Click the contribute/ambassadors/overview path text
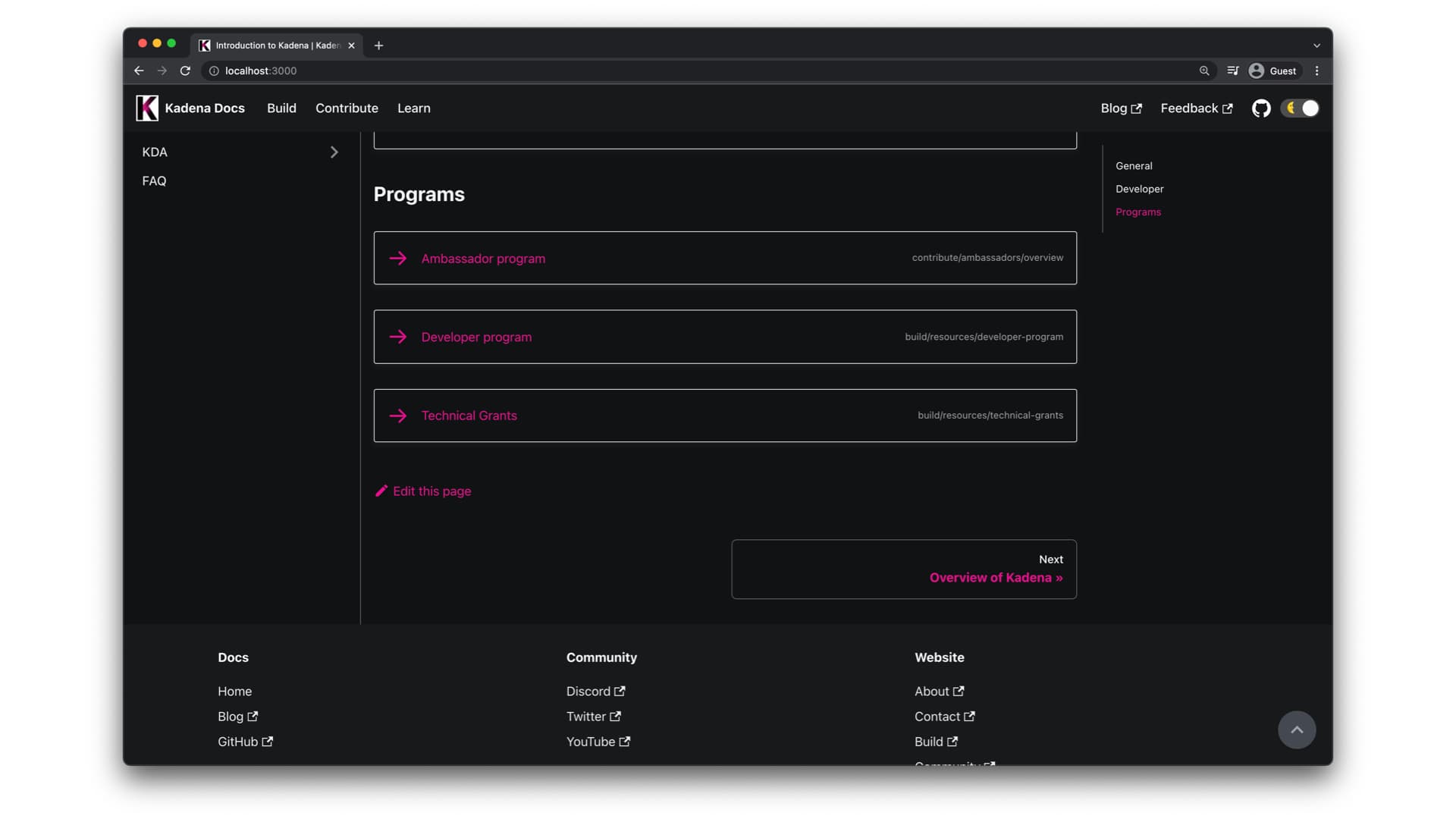 pyautogui.click(x=987, y=258)
